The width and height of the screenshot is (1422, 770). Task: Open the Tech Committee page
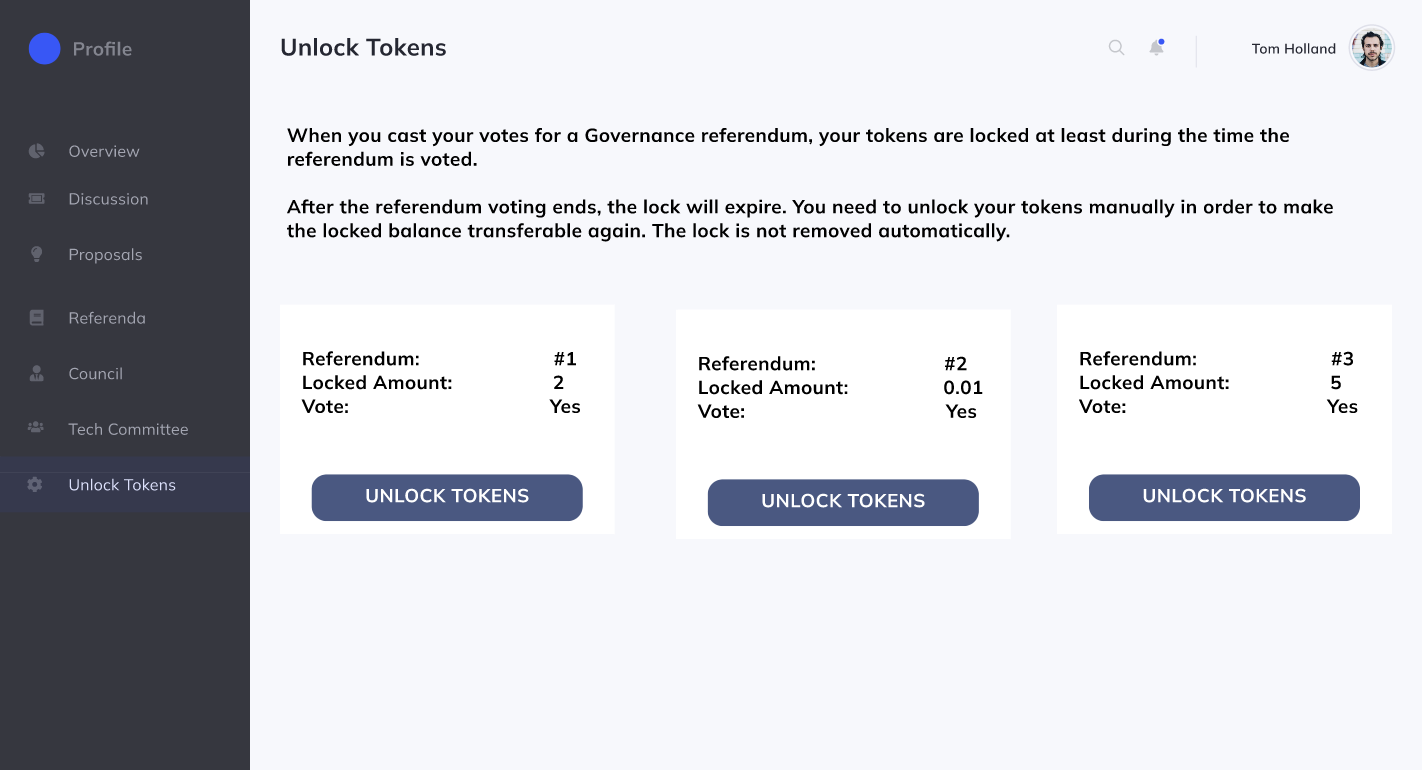128,429
